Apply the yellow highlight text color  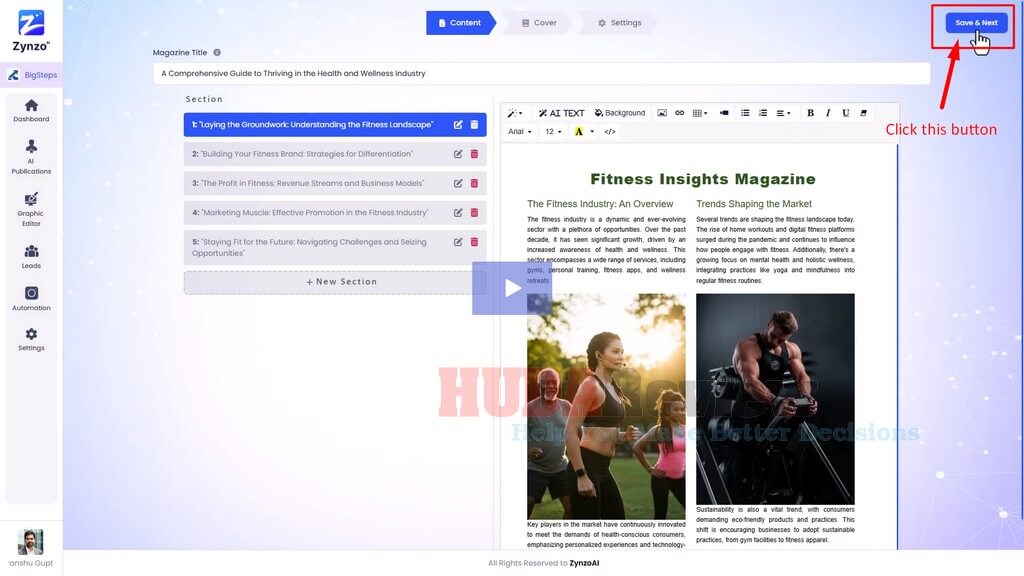579,131
